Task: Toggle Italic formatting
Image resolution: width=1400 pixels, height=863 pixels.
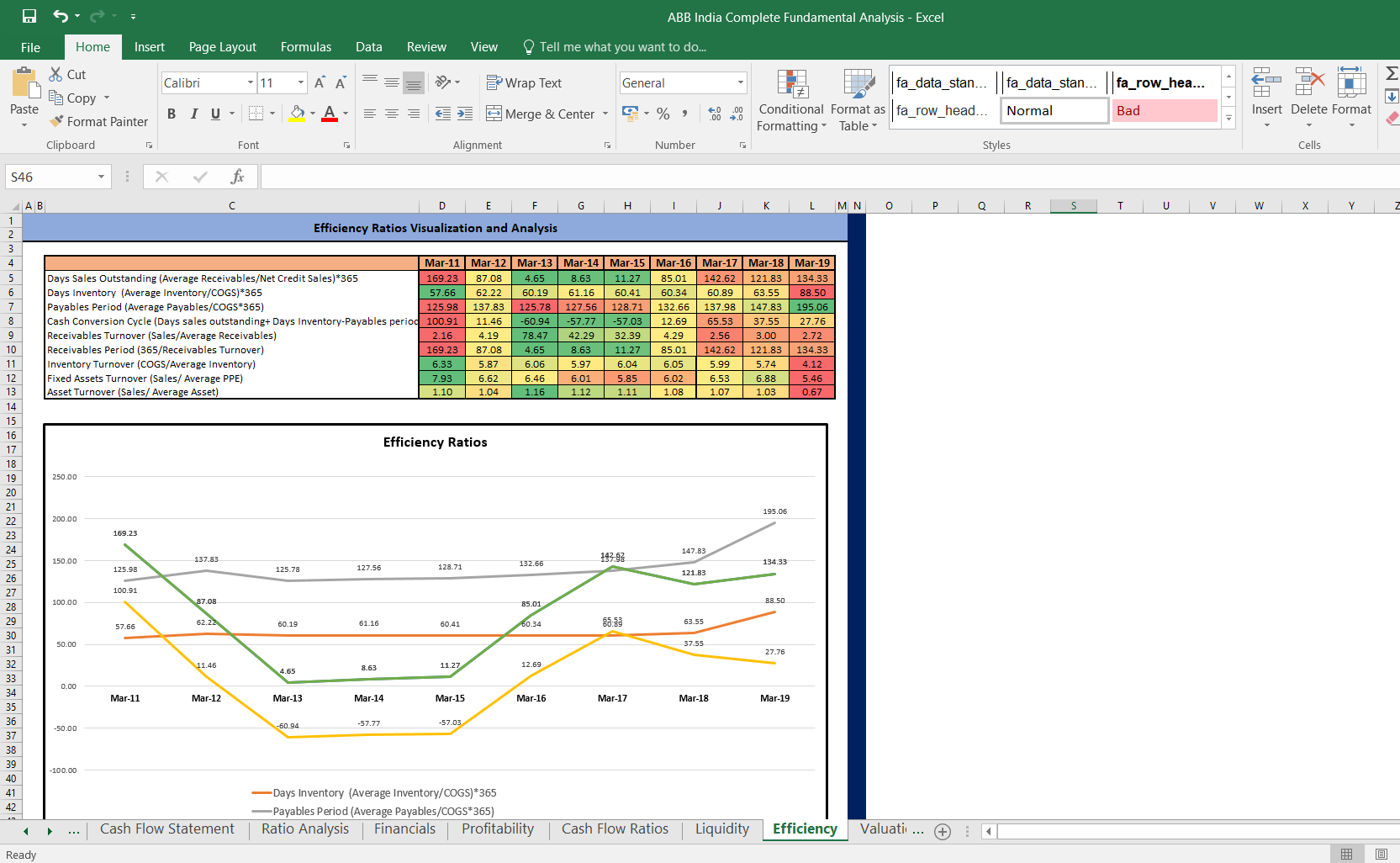Action: pos(193,113)
